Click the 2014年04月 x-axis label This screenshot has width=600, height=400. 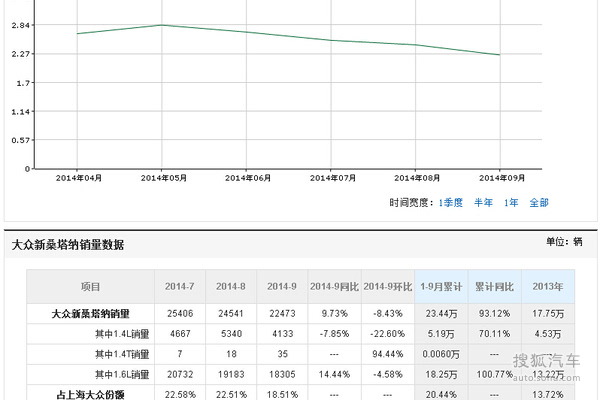[x=78, y=178]
